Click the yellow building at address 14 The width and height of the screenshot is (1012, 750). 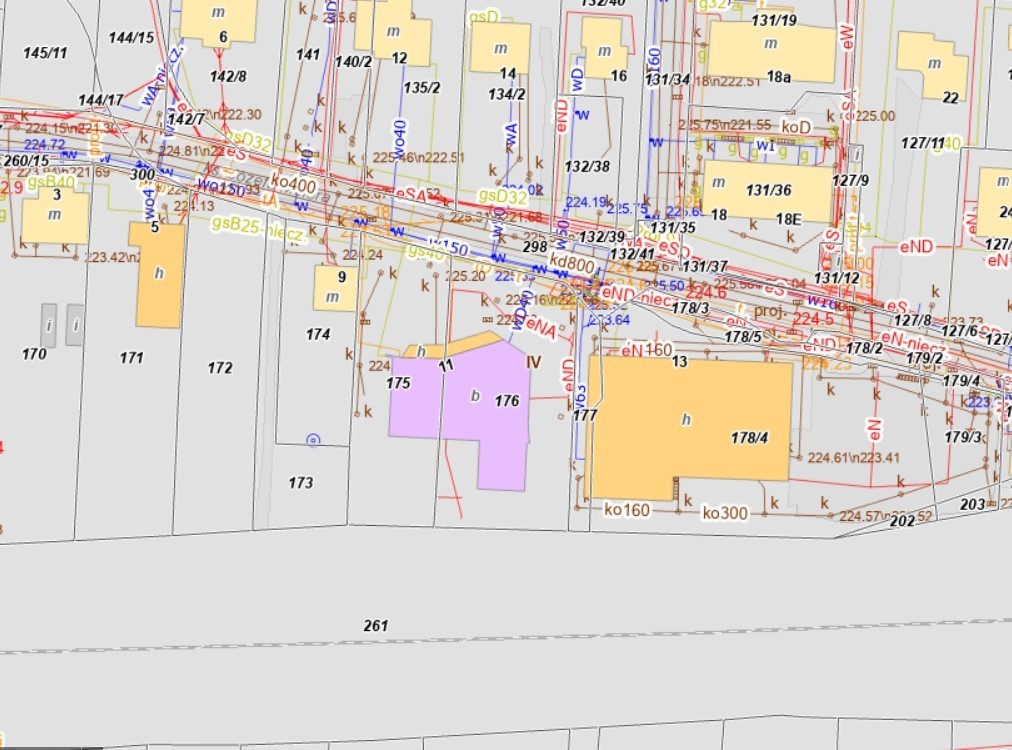499,47
